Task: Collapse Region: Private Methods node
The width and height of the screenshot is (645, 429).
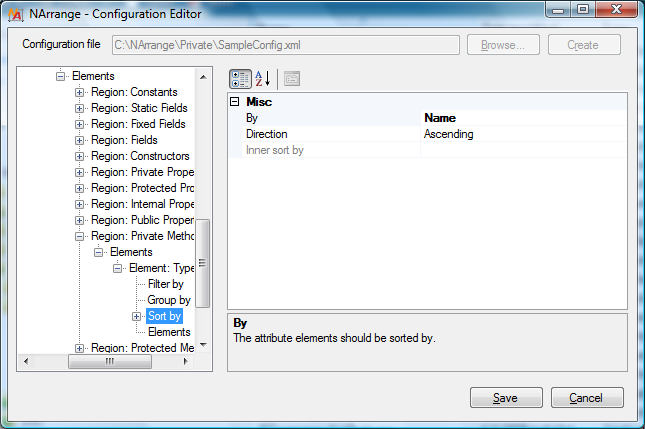Action: 80,236
